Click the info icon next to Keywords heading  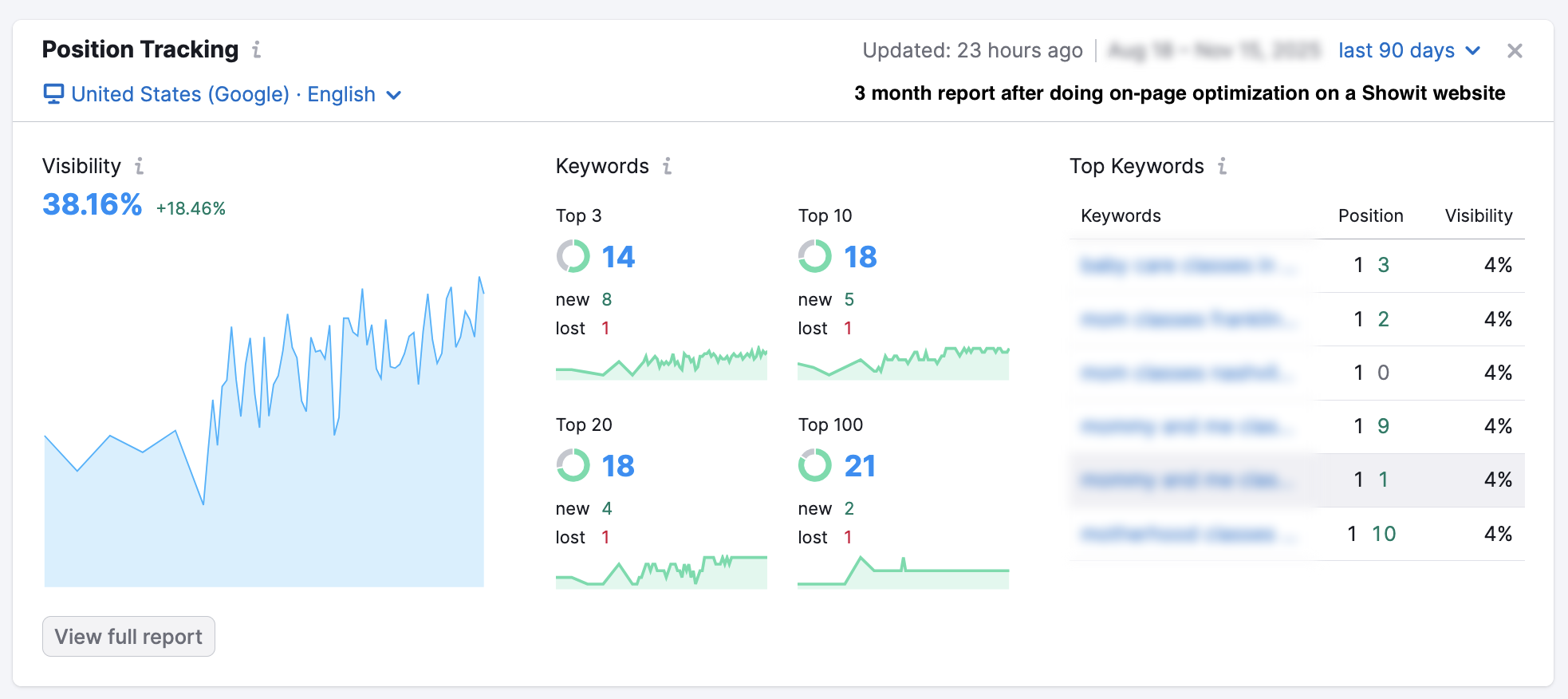668,166
